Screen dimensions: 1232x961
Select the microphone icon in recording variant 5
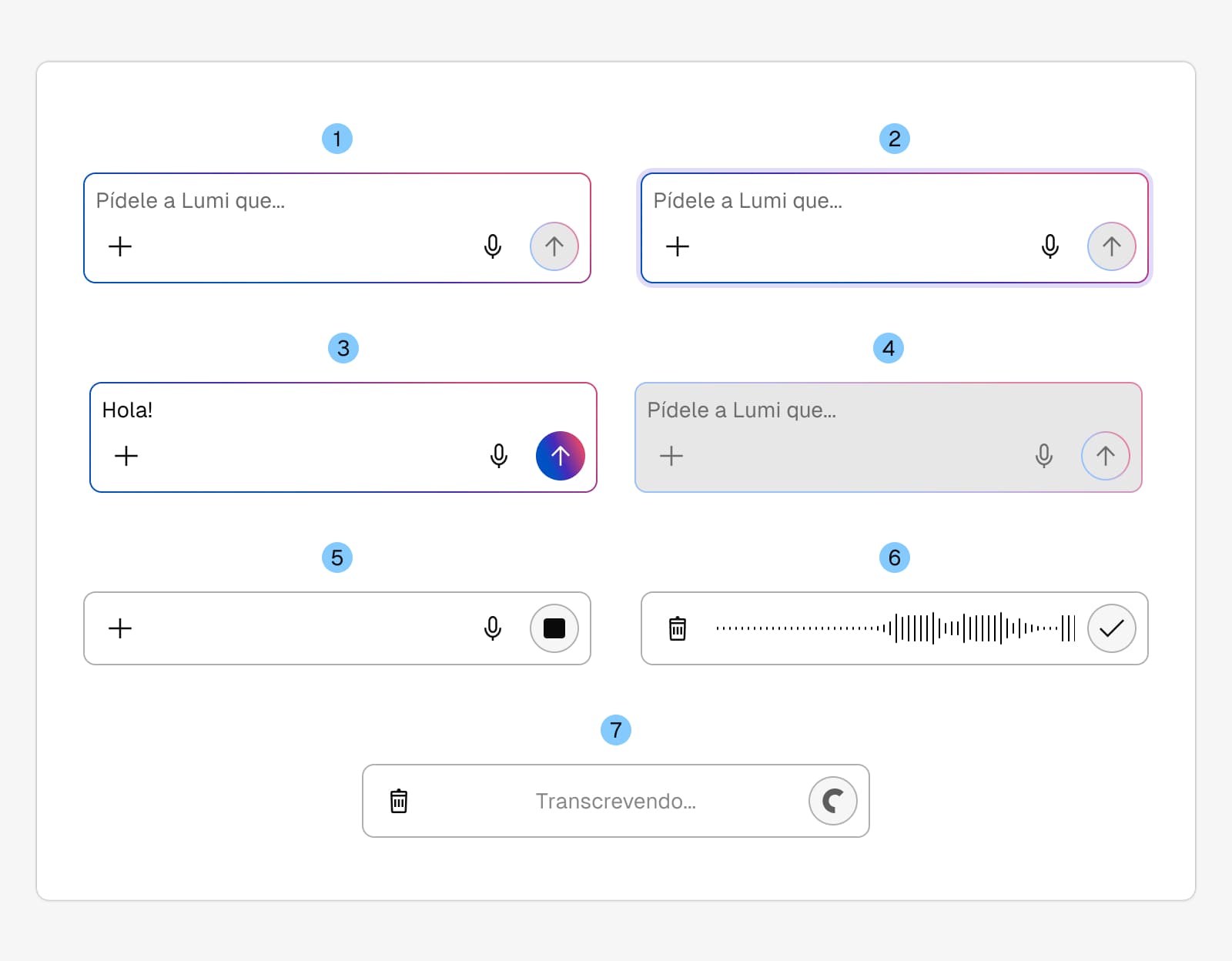coord(493,628)
